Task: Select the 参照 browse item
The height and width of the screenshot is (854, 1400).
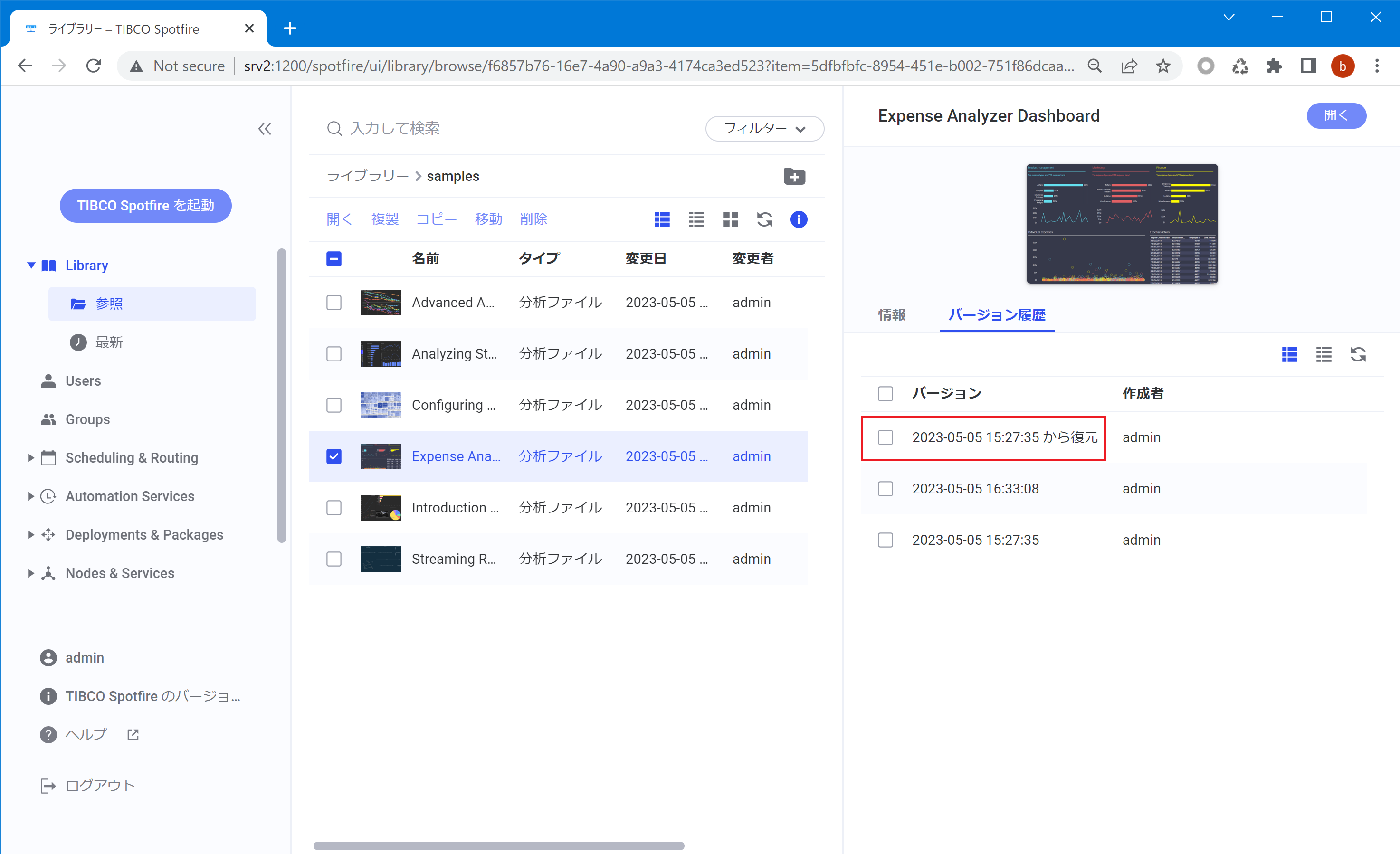Action: 152,304
